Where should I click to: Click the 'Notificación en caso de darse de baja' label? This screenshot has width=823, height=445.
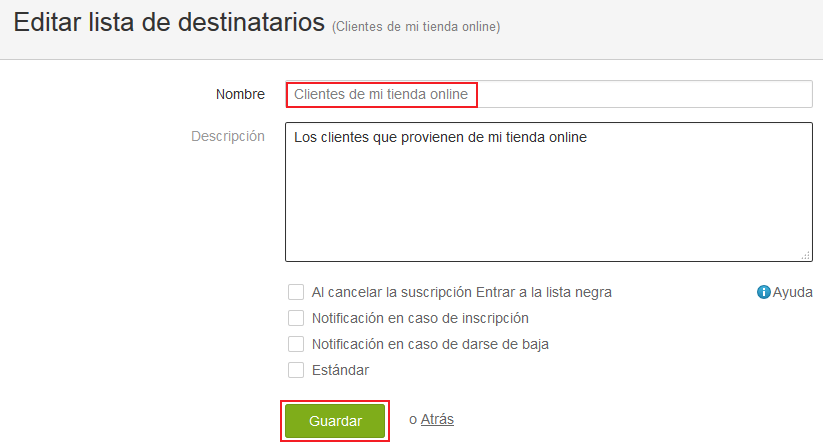point(430,344)
